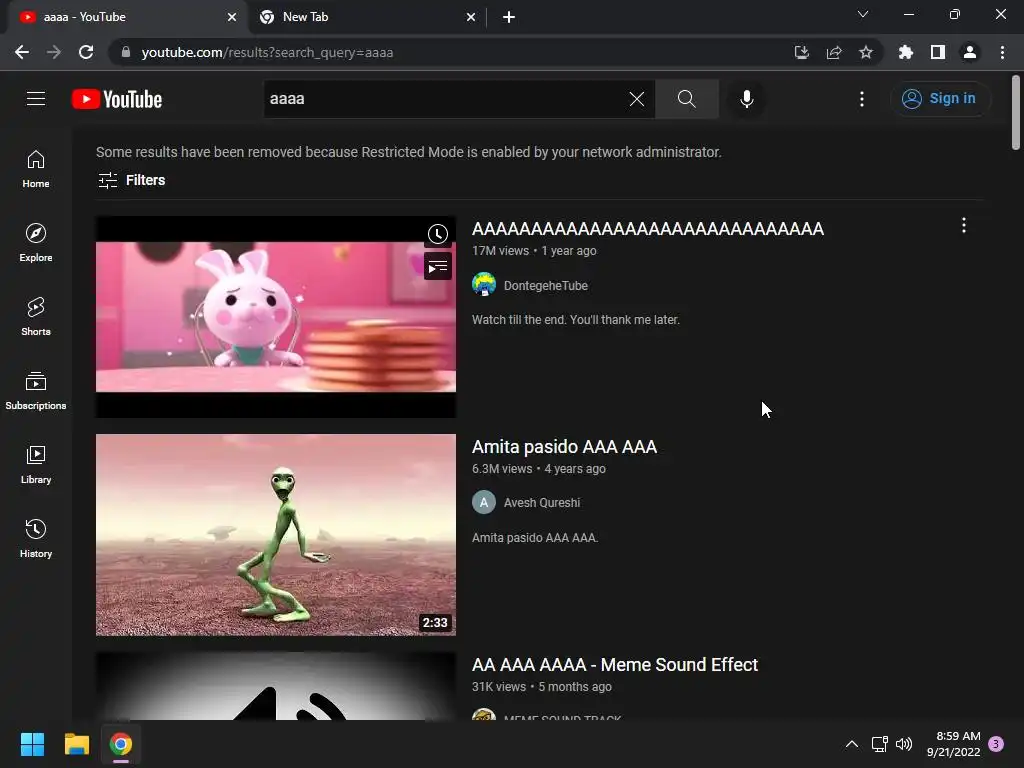Open Amita pasido AAA AAA title
Screen dimensions: 1024x768
(564, 447)
